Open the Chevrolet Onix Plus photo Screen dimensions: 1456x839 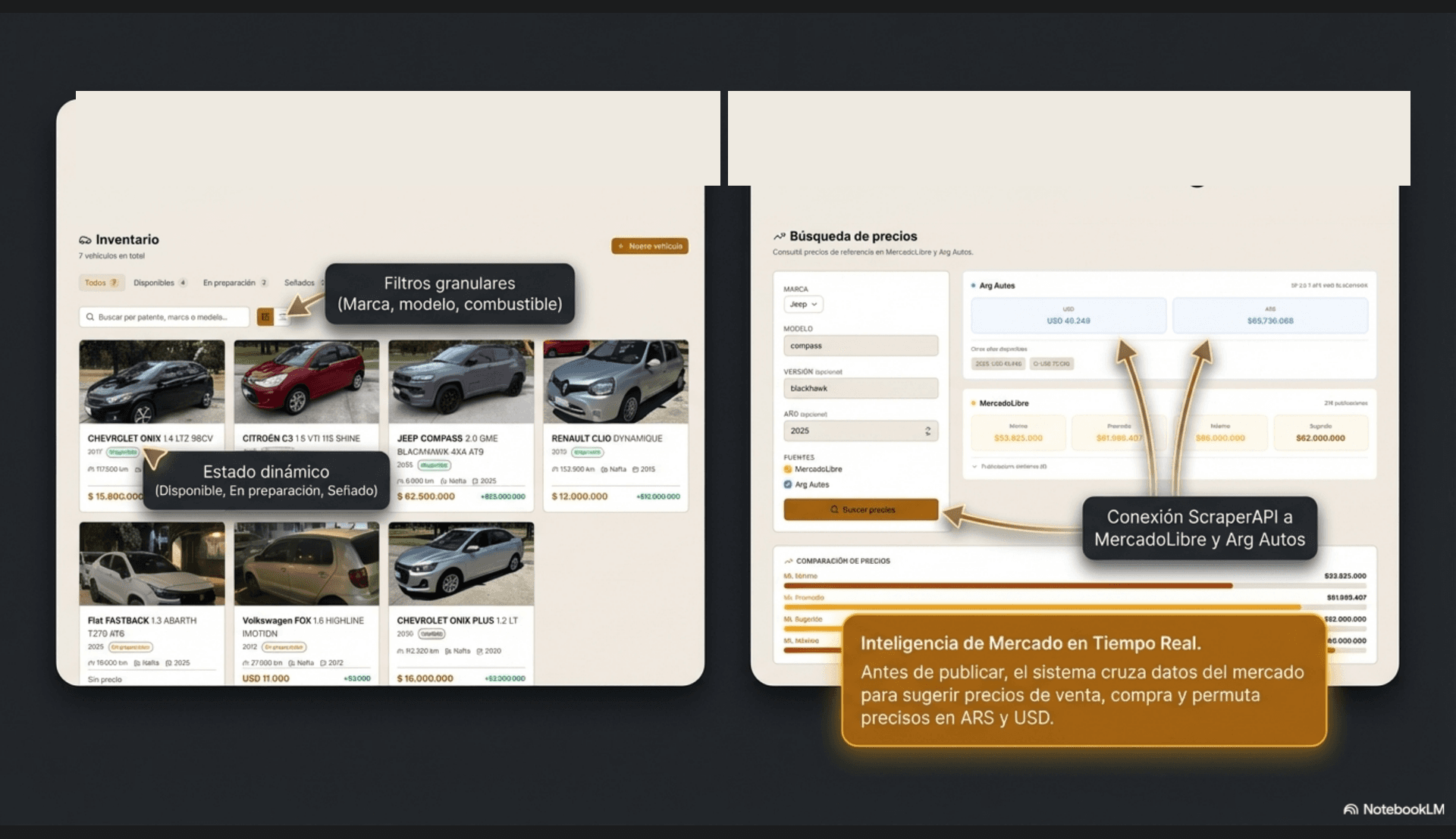pos(461,564)
